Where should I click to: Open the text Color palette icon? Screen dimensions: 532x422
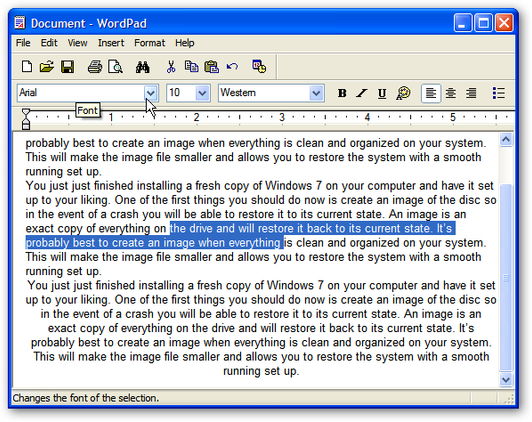[403, 93]
